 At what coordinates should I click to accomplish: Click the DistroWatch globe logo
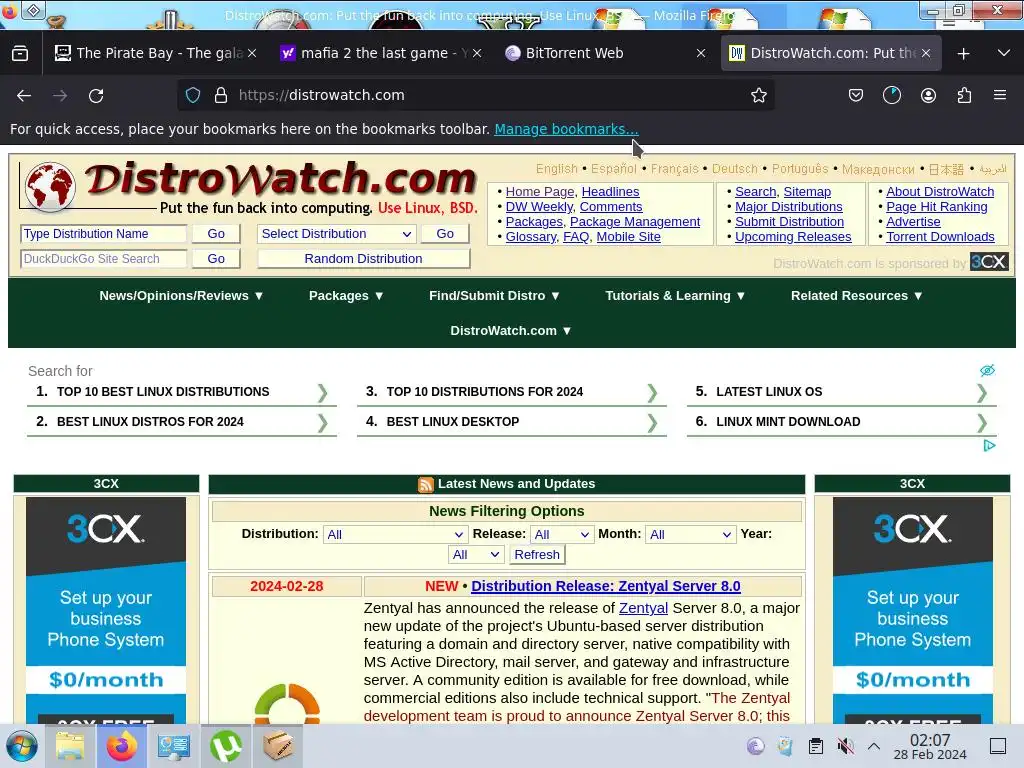point(50,187)
